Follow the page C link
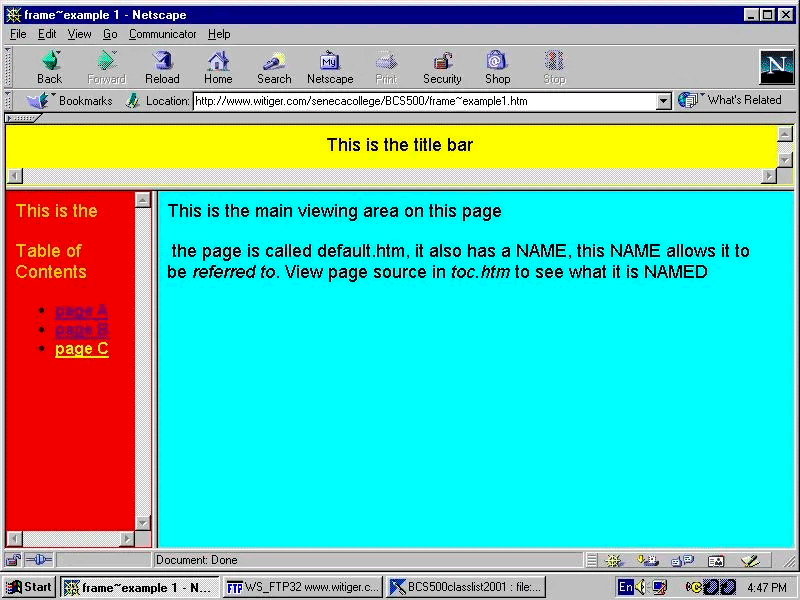 [x=82, y=348]
